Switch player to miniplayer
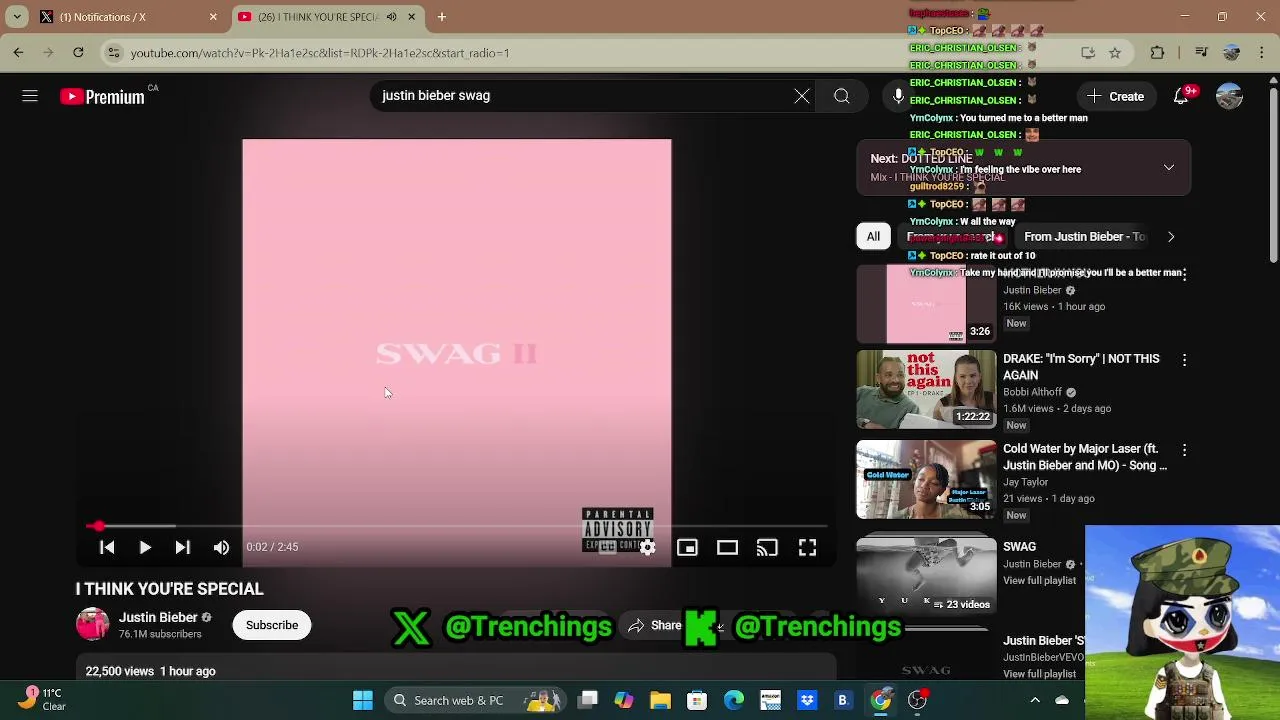The height and width of the screenshot is (720, 1280). [x=687, y=547]
